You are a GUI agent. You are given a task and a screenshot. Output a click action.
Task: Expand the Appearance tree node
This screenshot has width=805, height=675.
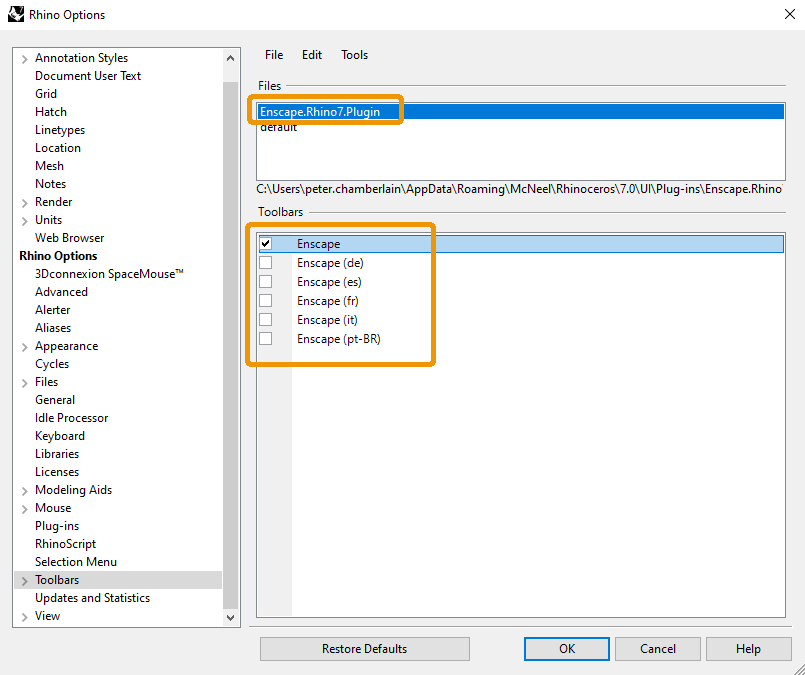[24, 347]
